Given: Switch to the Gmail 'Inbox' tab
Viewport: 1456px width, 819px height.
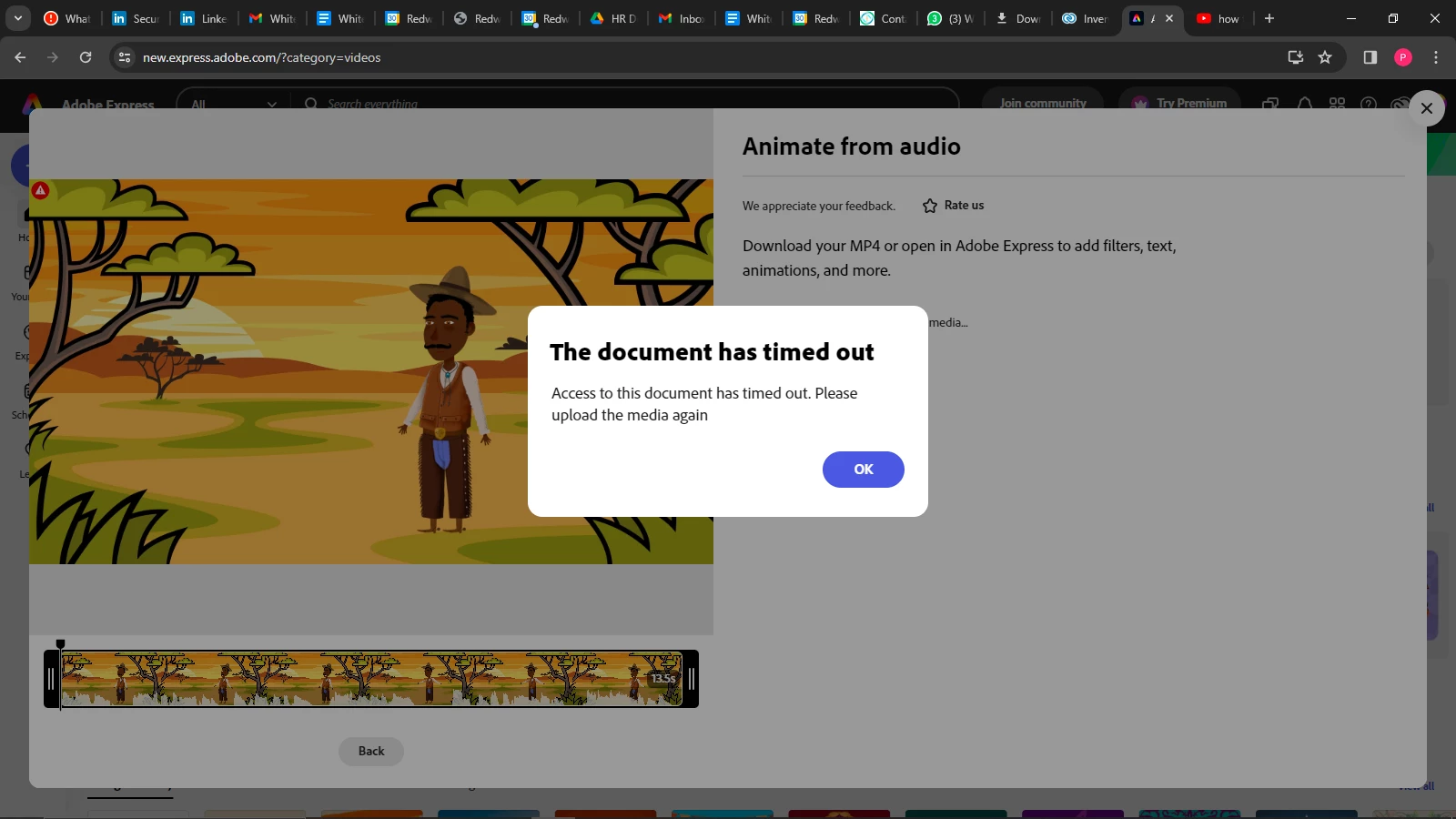Looking at the screenshot, I should pos(682,18).
